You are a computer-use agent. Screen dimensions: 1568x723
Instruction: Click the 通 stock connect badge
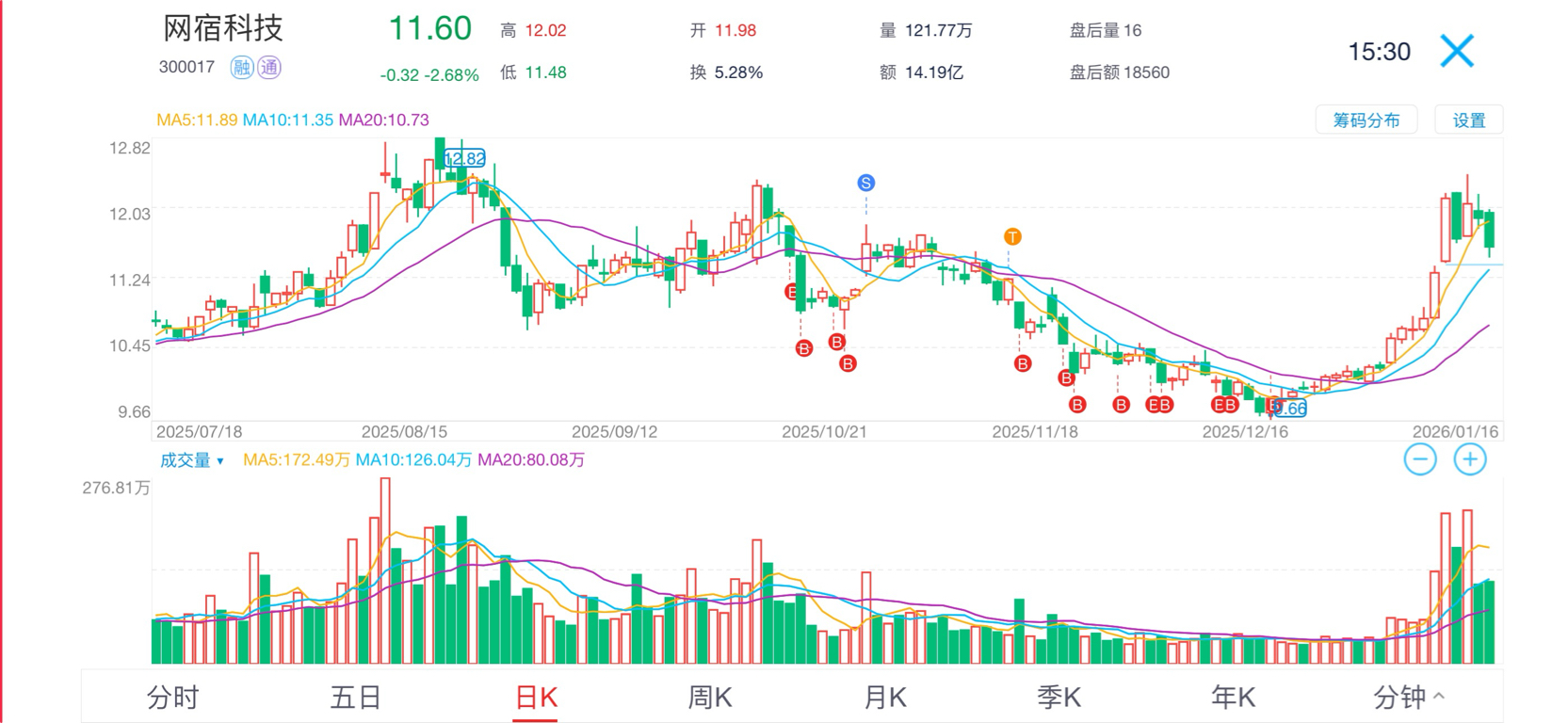[269, 67]
